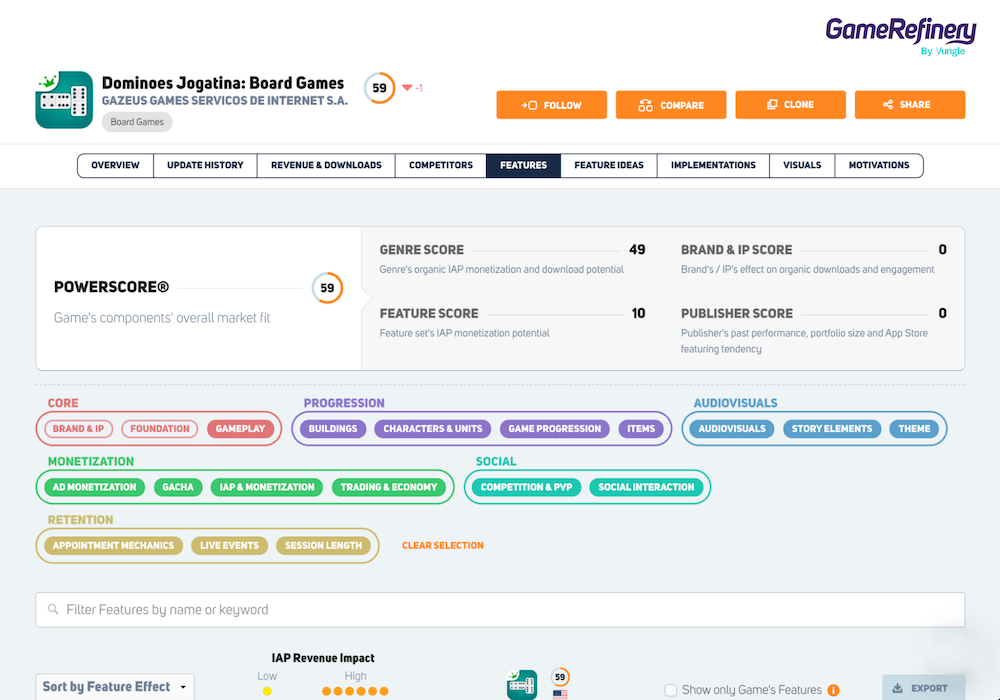This screenshot has height=700, width=1000.
Task: Click the IAP Revenue Impact label
Action: pos(323,658)
